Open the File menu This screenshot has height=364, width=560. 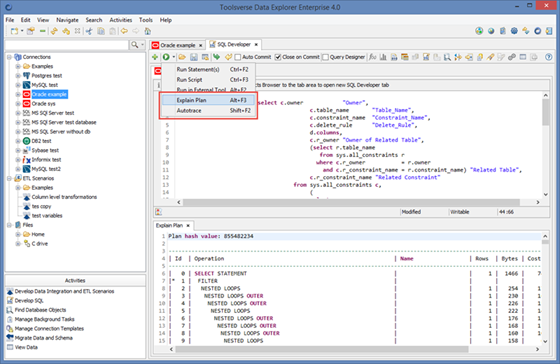[x=10, y=20]
